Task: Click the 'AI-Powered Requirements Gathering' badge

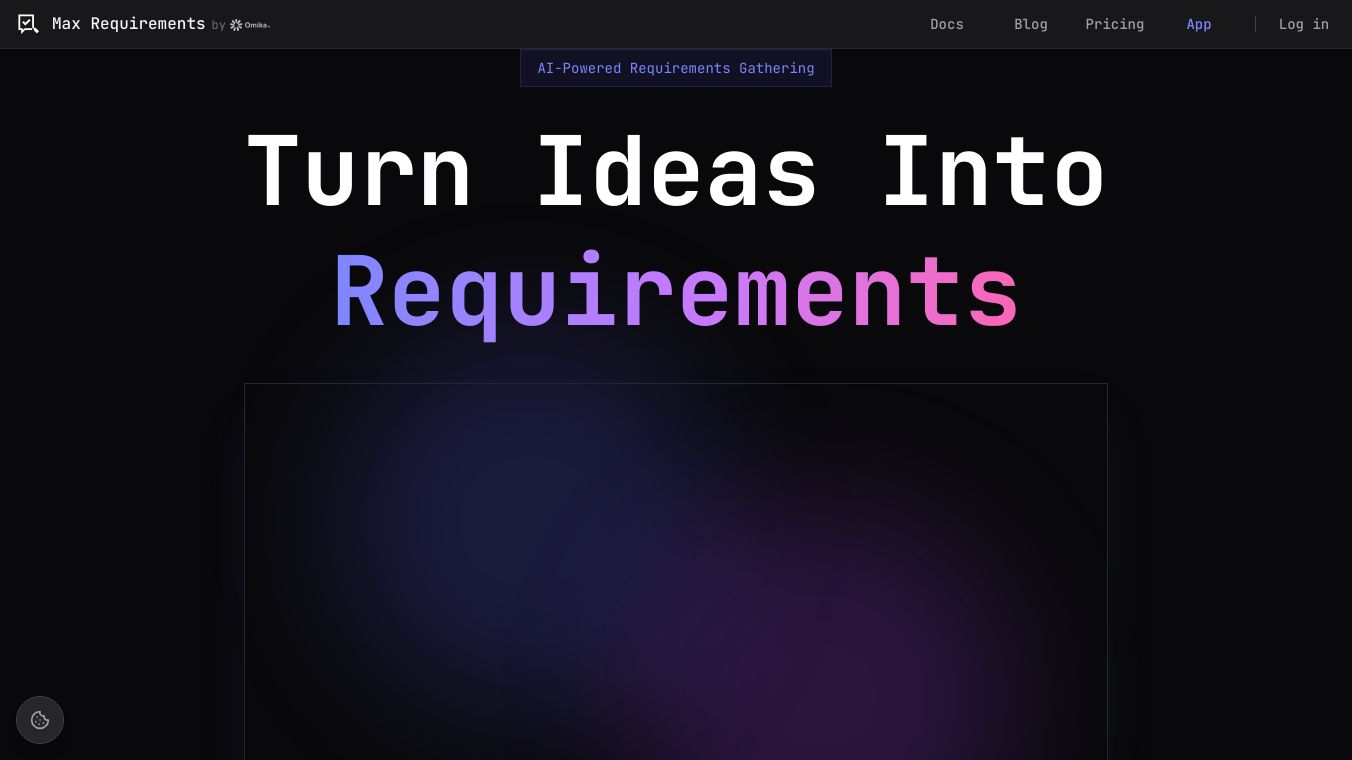Action: [x=676, y=68]
